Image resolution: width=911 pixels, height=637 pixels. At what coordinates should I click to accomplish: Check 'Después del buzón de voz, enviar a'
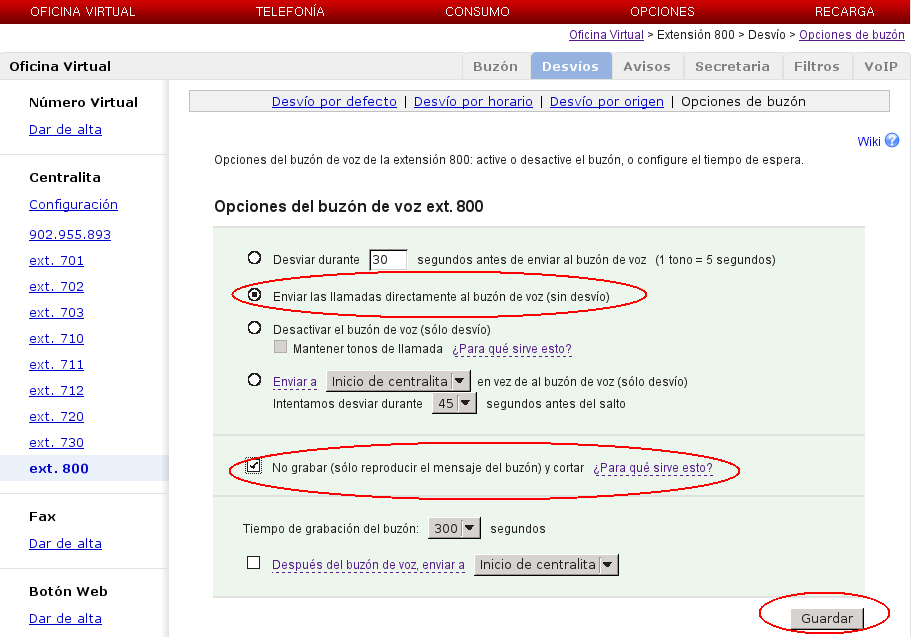pyautogui.click(x=253, y=564)
